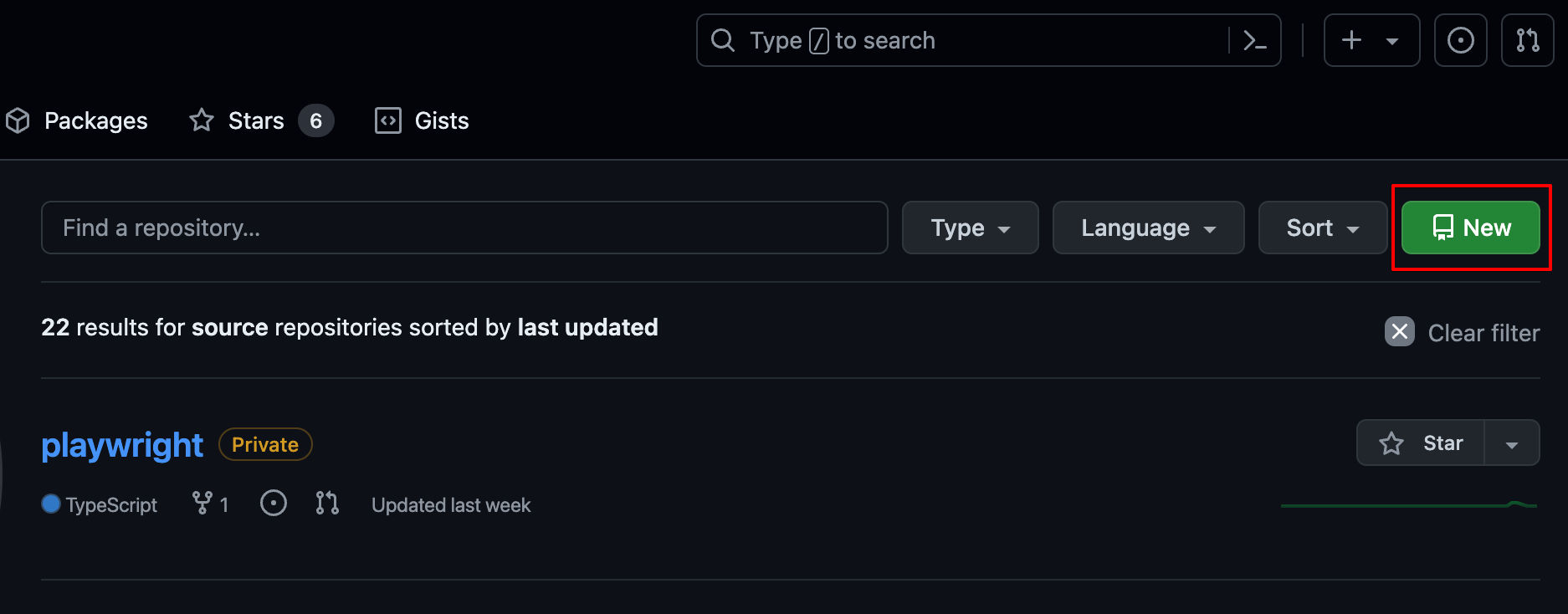1568x614 pixels.
Task: Open pull requests icon in header
Action: pyautogui.click(x=1527, y=40)
